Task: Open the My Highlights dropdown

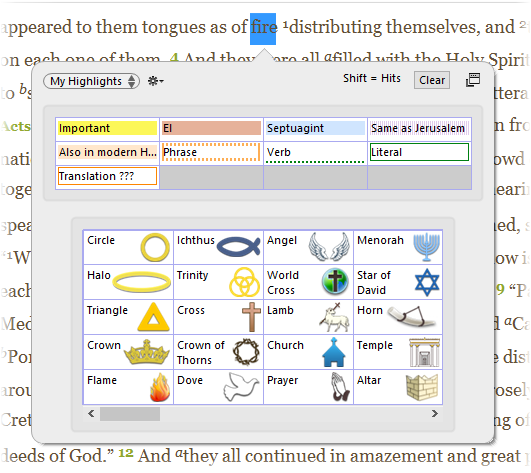Action: [x=91, y=81]
